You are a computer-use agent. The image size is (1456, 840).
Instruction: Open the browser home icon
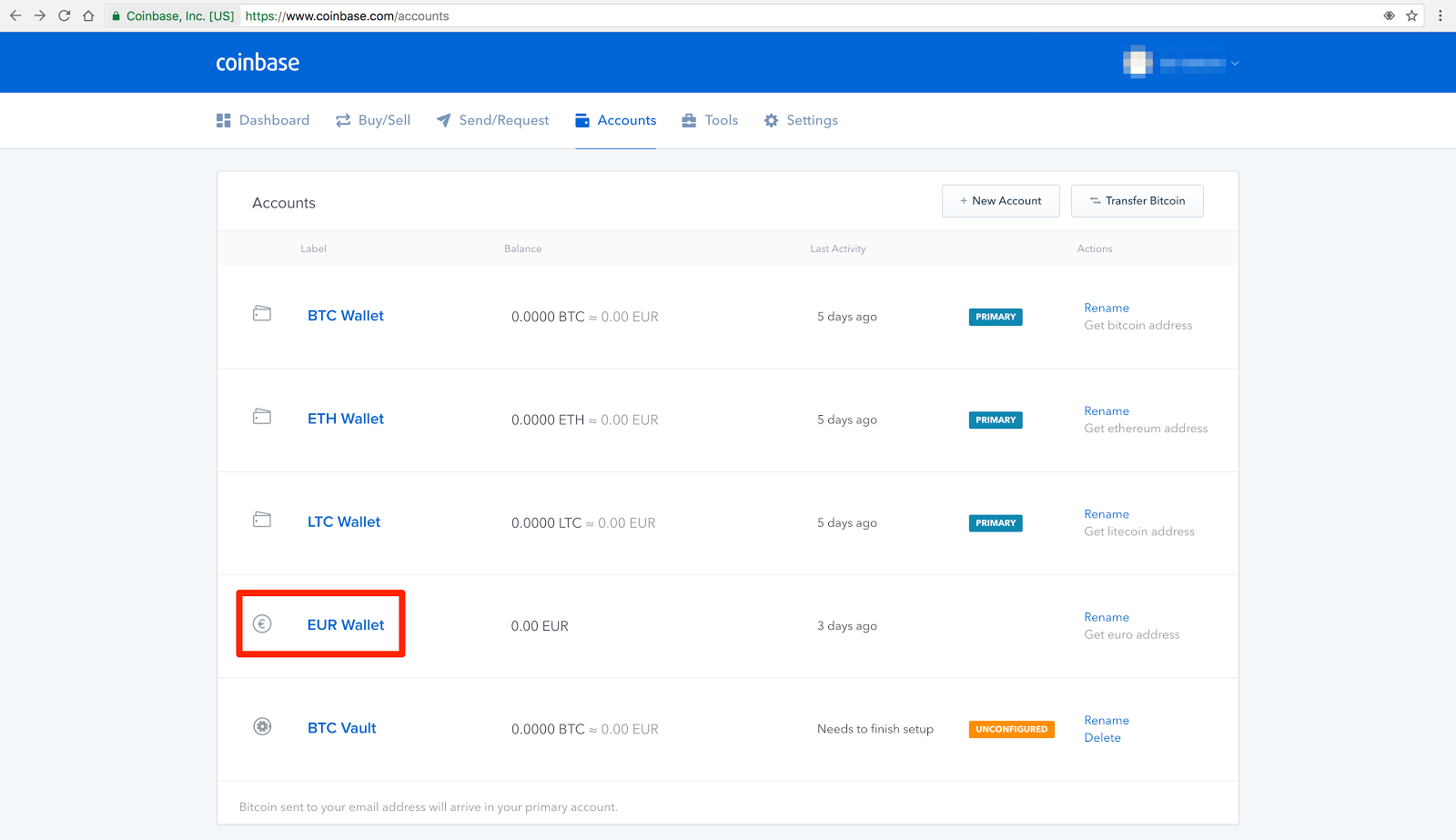coord(88,15)
